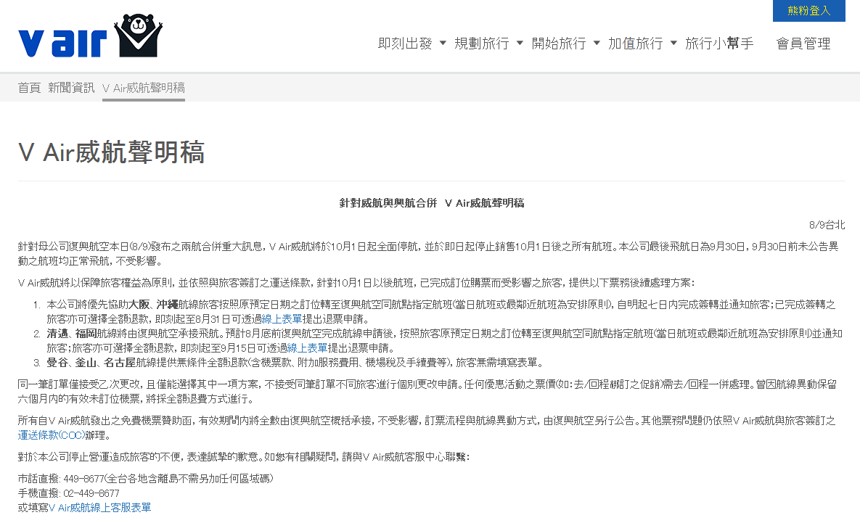Expand the 開始旅行 dropdown arrow
860x523 pixels.
coord(597,43)
